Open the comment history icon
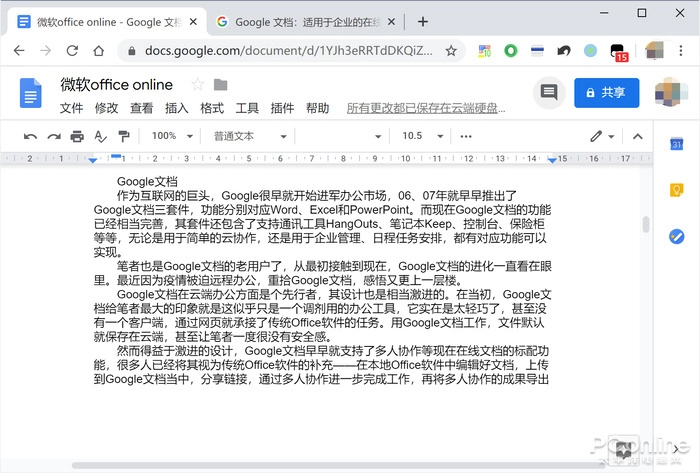This screenshot has width=700, height=473. [547, 92]
